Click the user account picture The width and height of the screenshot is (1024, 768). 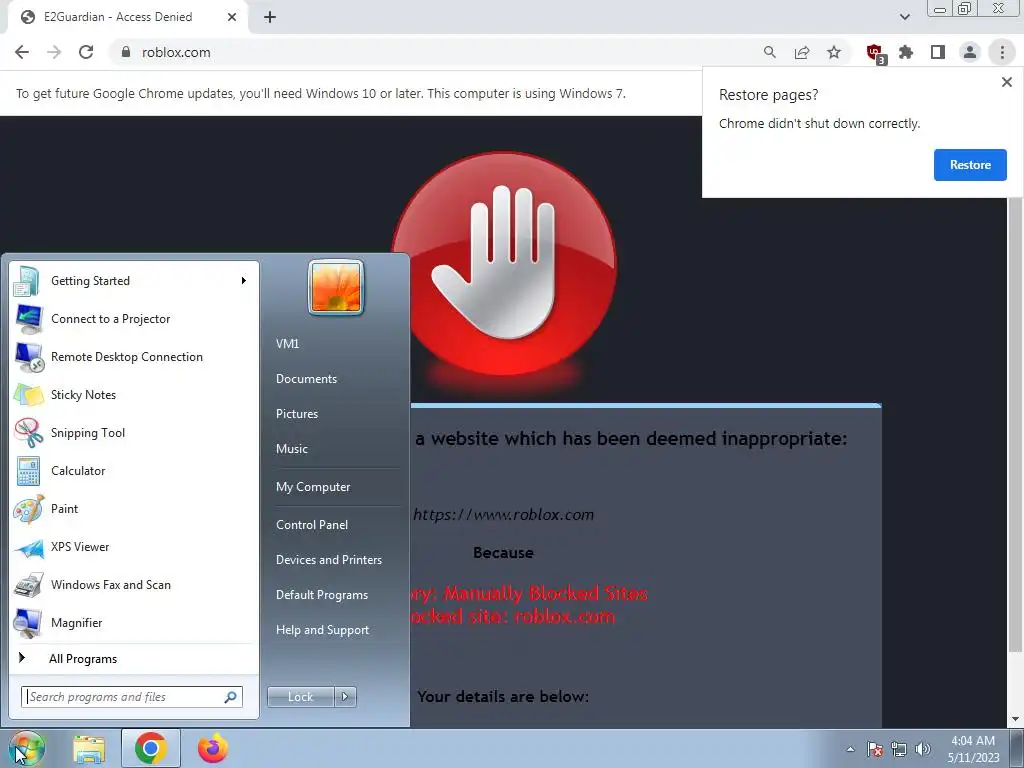pyautogui.click(x=336, y=287)
